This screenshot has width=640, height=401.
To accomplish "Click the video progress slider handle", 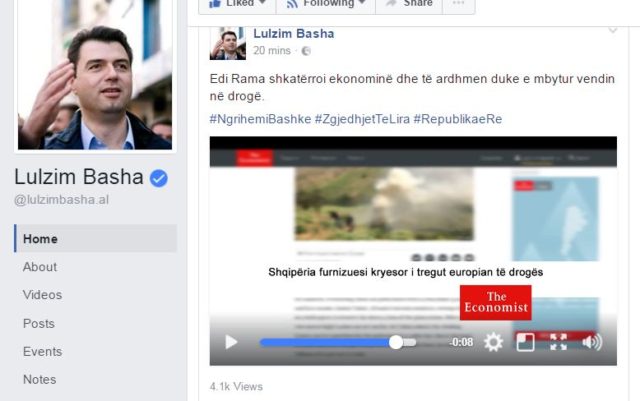I will [396, 342].
